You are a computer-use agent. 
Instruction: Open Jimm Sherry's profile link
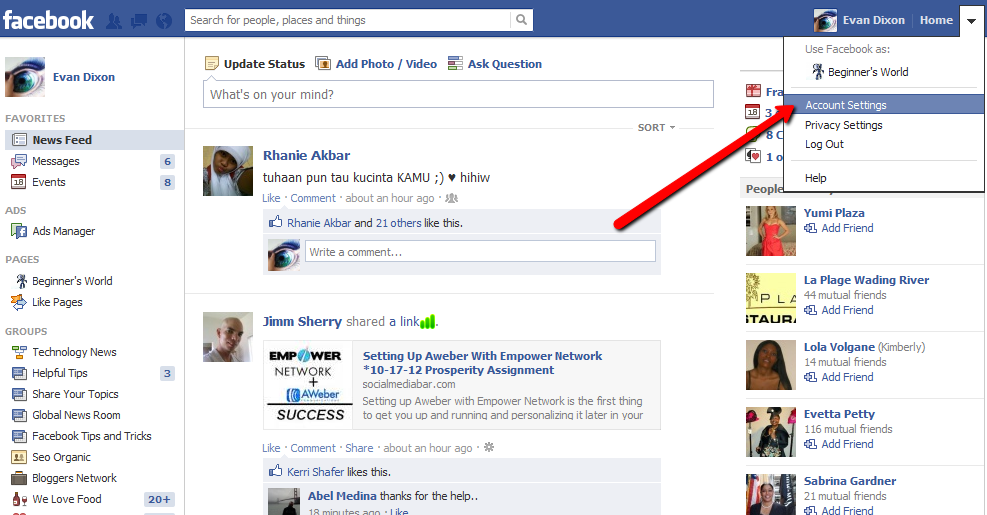click(302, 322)
